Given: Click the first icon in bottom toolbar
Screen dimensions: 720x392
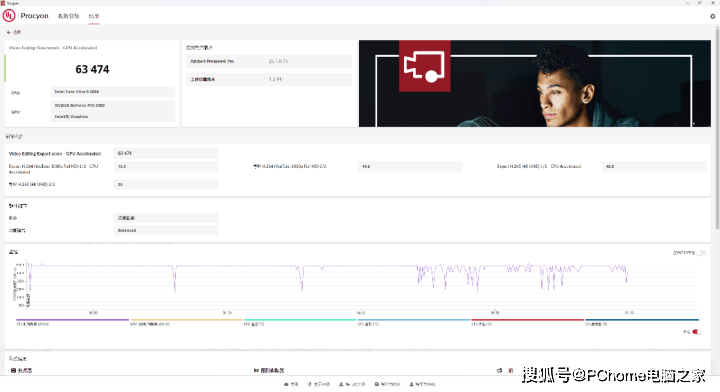Looking at the screenshot, I should pos(286,384).
